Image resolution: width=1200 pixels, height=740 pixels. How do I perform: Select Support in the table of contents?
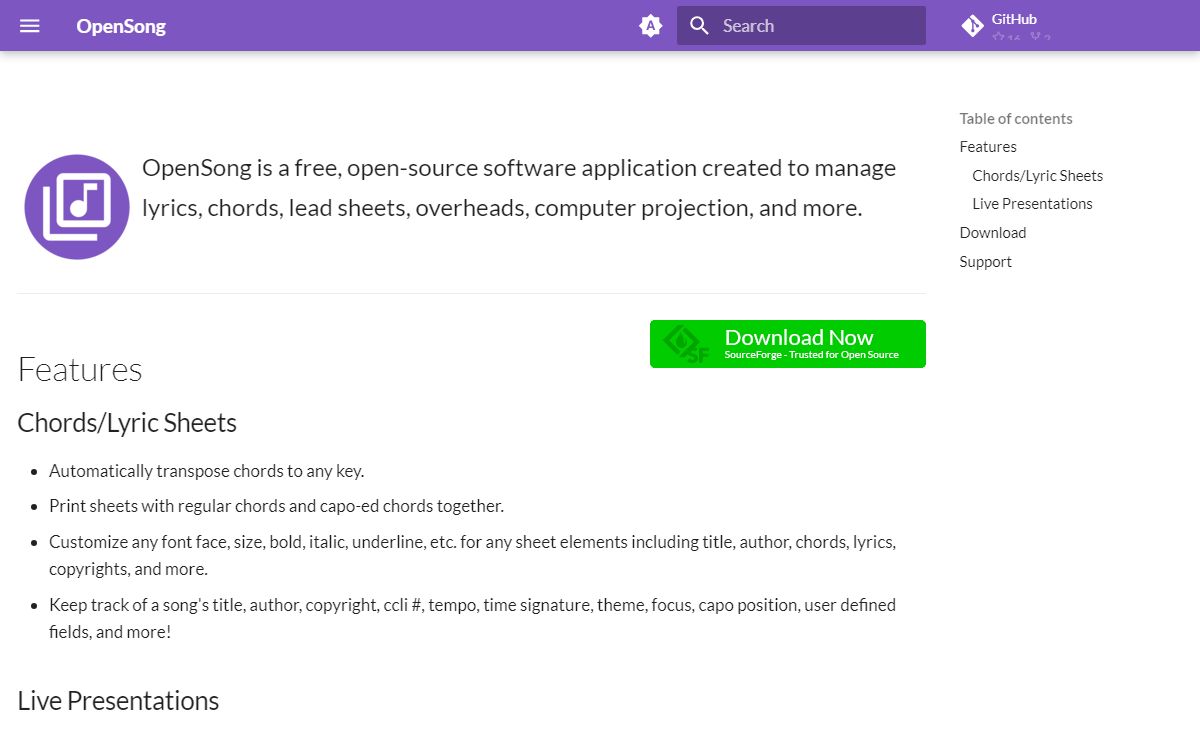click(986, 262)
